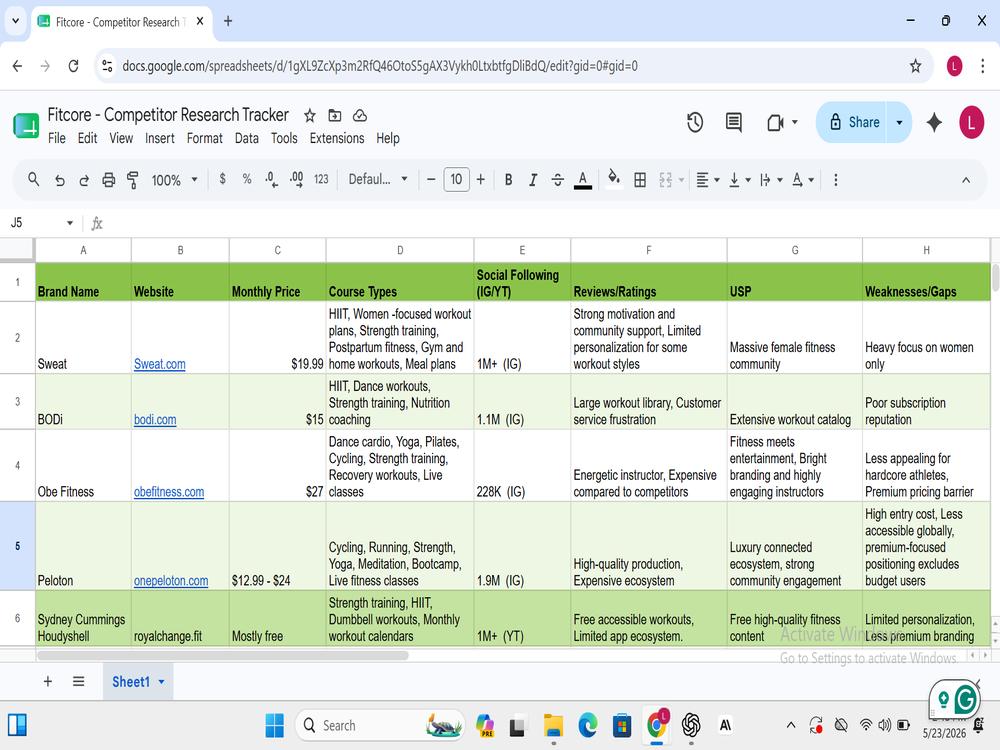The height and width of the screenshot is (750, 1000).
Task: Increase decimal places
Action: (296, 179)
